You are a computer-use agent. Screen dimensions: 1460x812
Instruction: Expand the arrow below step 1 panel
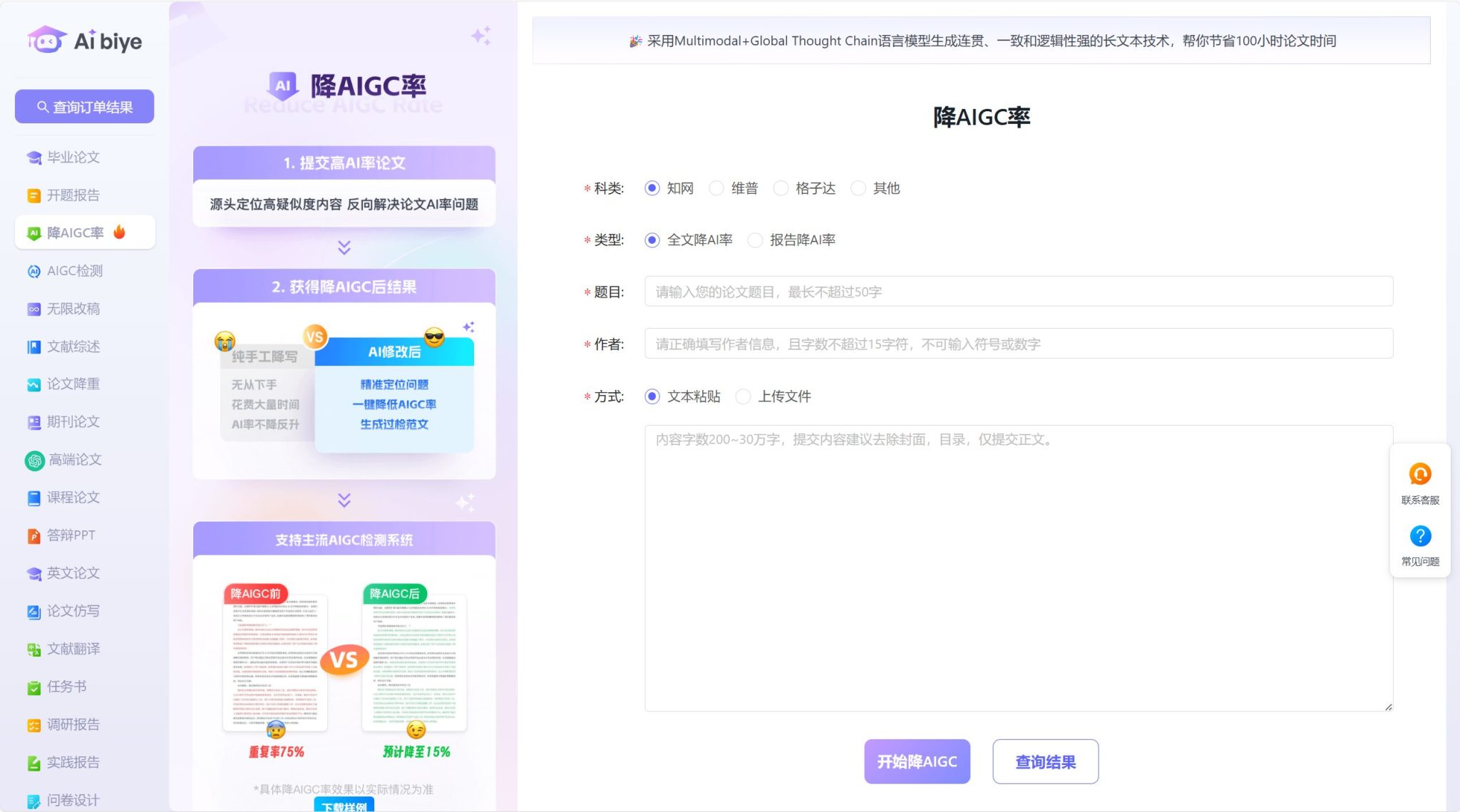click(344, 248)
